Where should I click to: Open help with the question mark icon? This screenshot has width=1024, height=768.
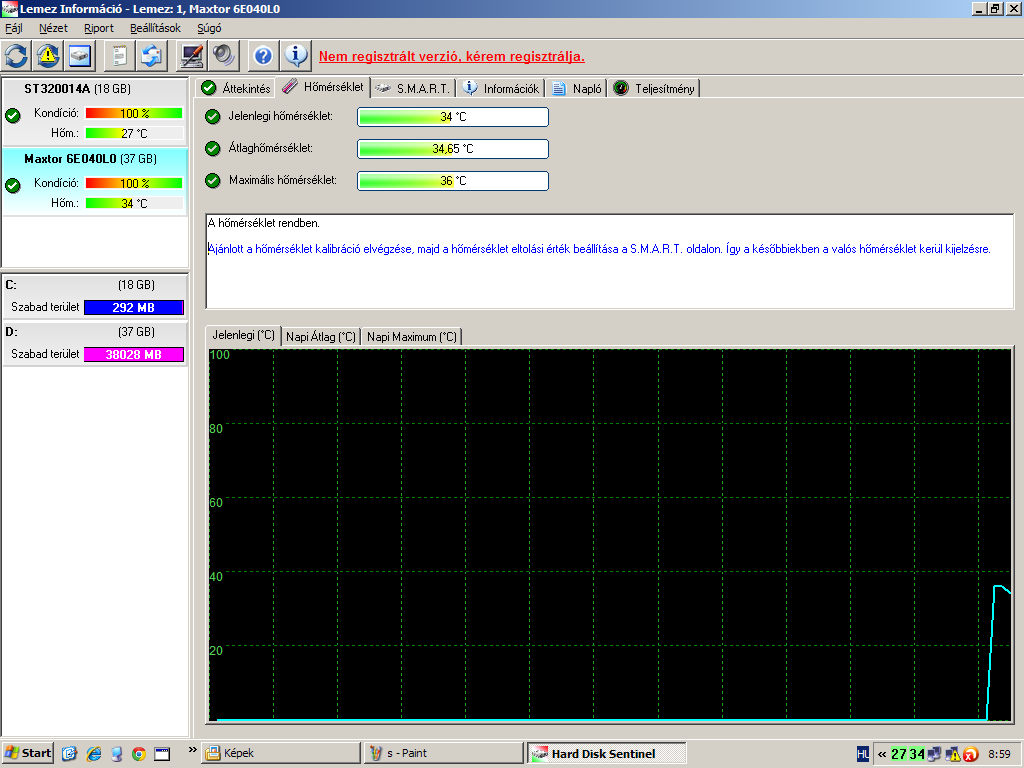[x=263, y=56]
